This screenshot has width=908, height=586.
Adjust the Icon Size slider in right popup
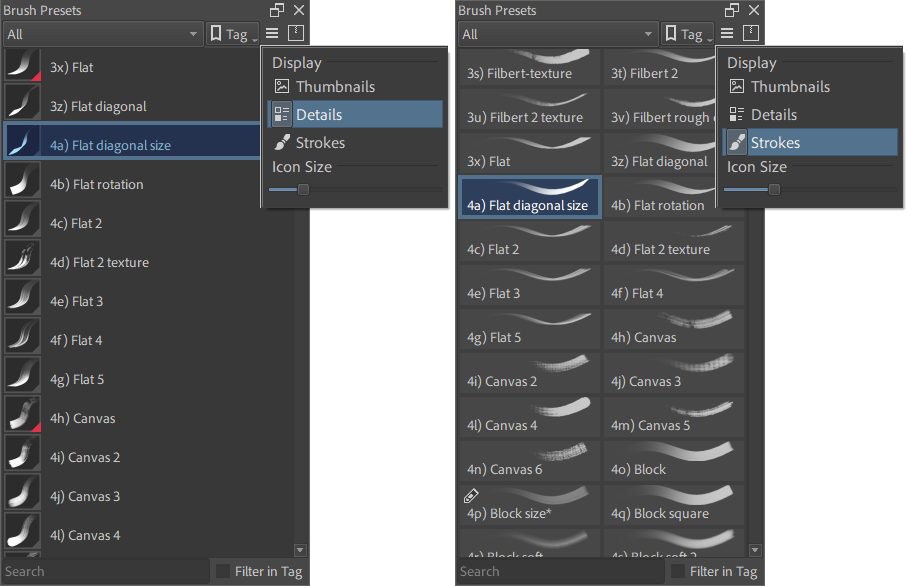(x=810, y=189)
